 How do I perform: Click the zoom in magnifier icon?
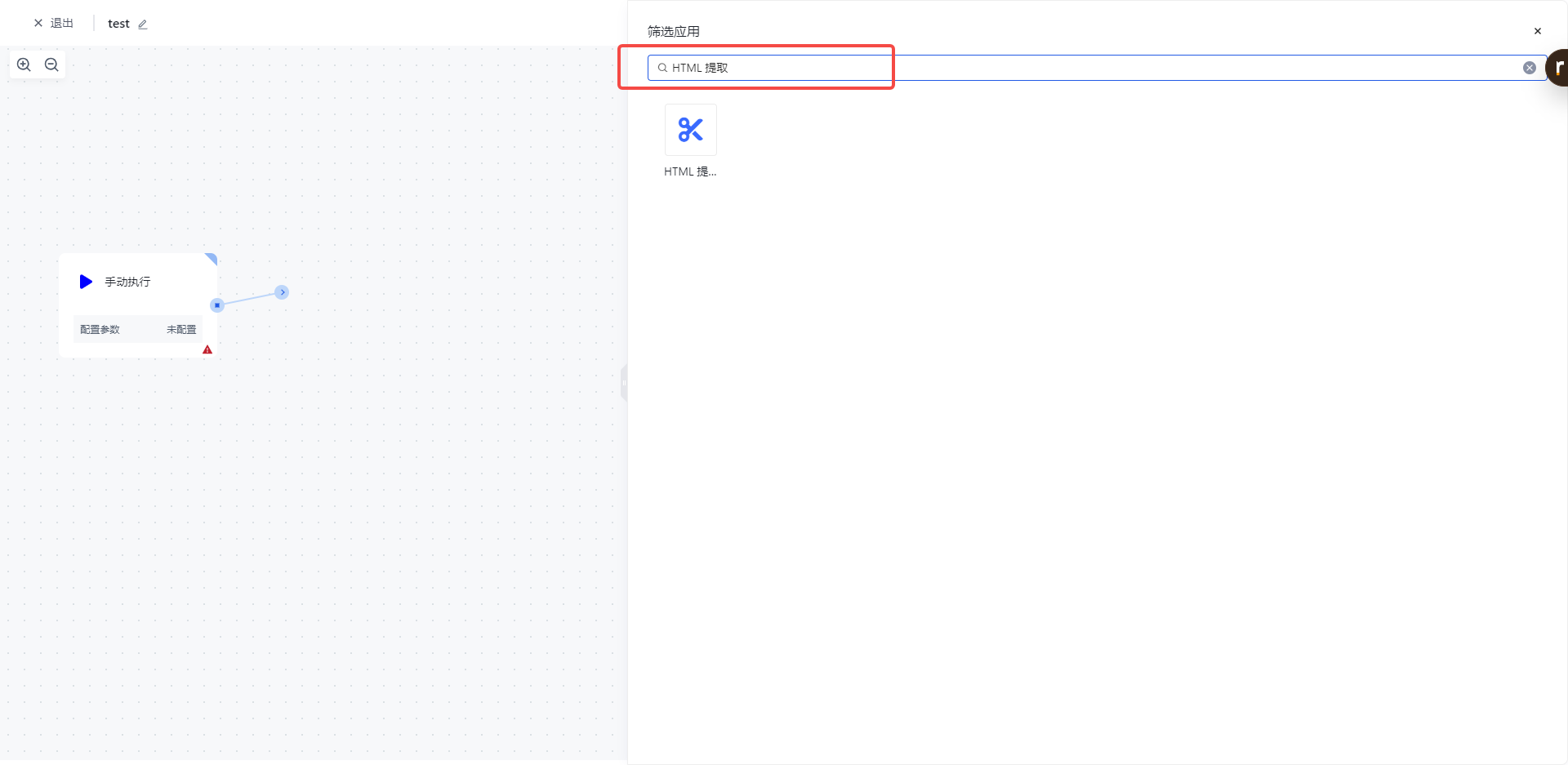click(24, 65)
